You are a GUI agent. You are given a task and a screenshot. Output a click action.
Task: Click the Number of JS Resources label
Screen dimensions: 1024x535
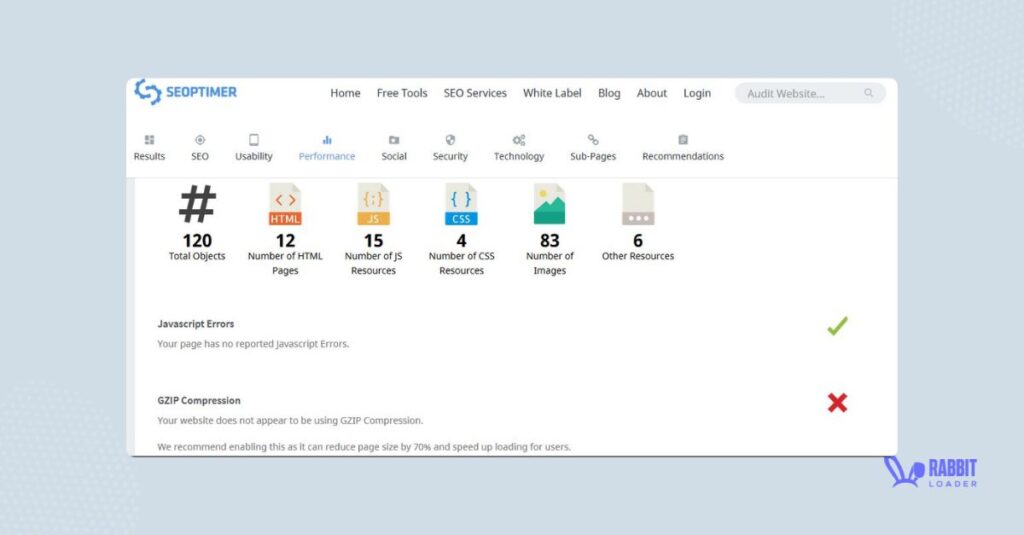point(374,263)
